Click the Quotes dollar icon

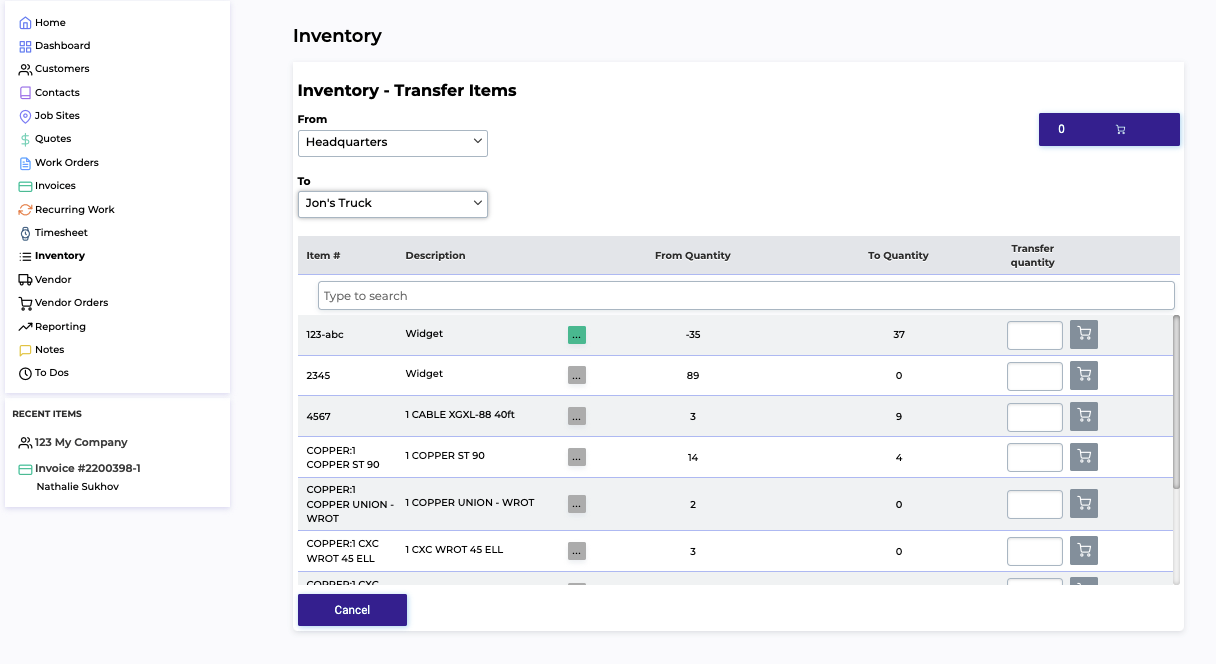coord(25,139)
